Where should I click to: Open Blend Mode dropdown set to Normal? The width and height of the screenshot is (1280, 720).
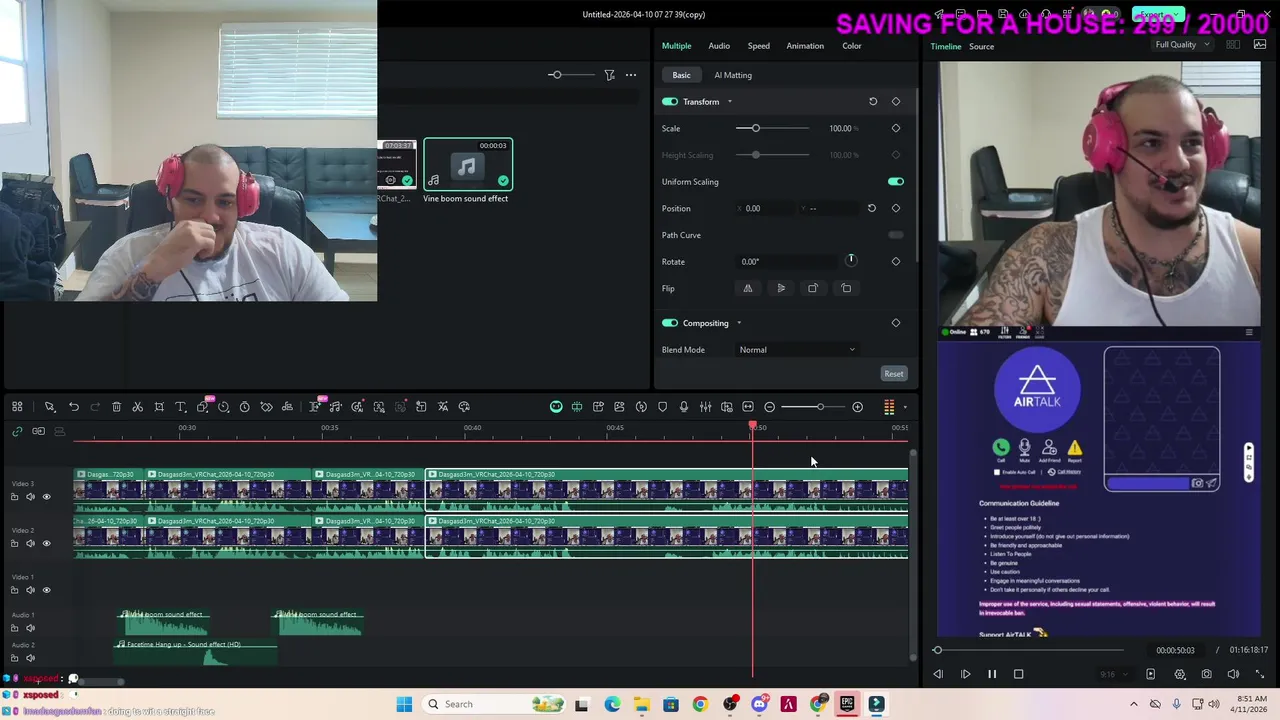click(797, 350)
